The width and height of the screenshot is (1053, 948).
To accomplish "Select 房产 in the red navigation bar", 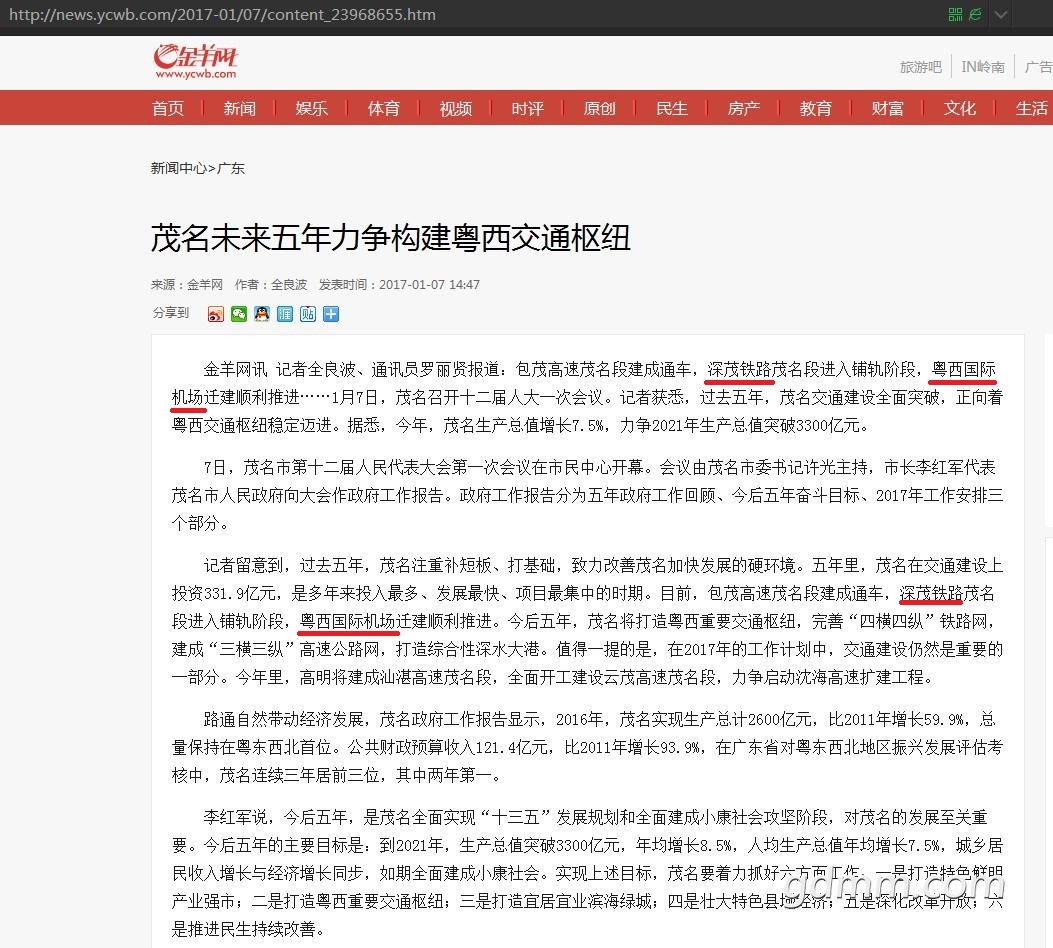I will [x=744, y=108].
